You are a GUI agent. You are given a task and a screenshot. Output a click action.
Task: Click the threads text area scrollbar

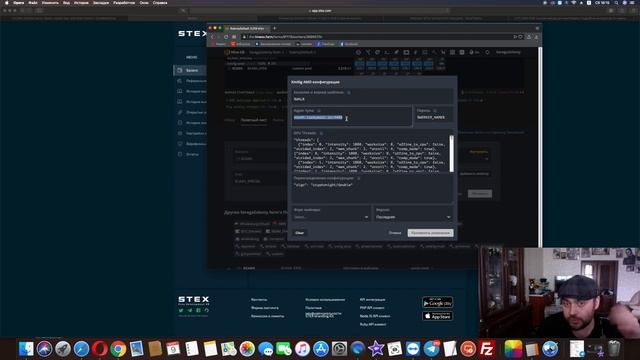pos(451,154)
